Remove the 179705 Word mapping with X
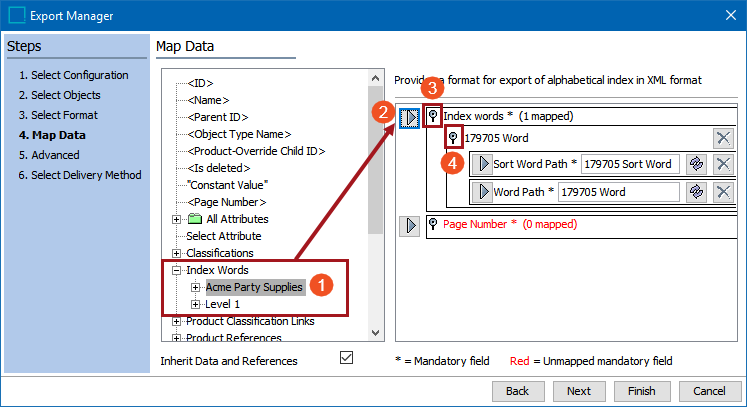The width and height of the screenshot is (747, 407). click(723, 139)
